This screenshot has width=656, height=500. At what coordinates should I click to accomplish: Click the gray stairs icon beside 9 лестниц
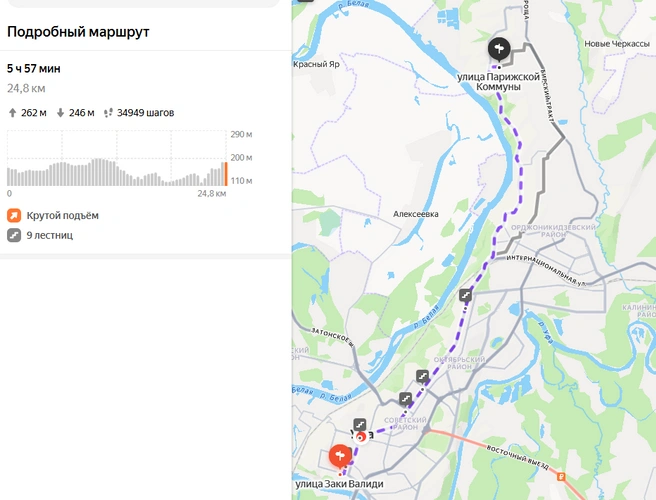(14, 235)
